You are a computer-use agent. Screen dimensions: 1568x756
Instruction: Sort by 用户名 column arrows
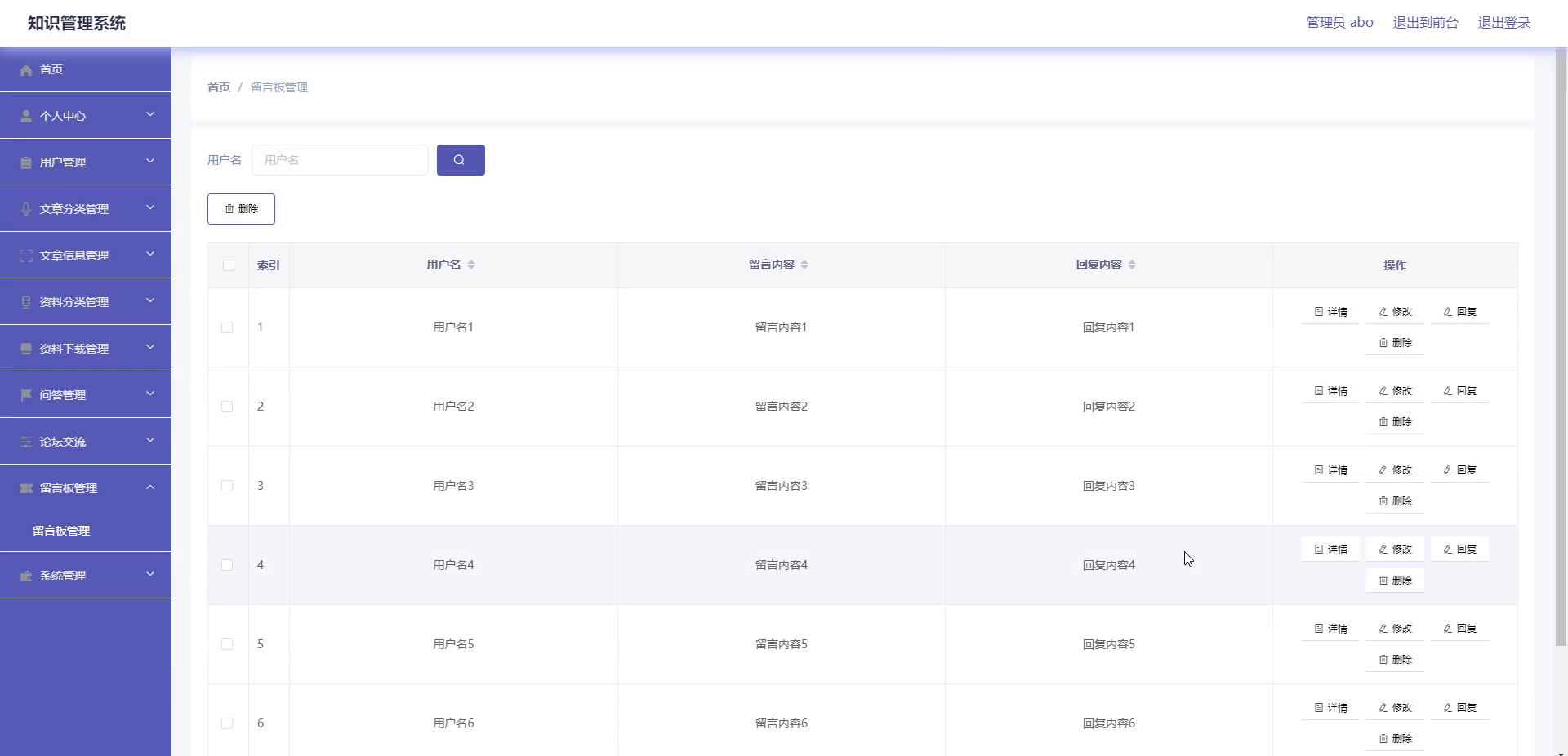click(471, 265)
